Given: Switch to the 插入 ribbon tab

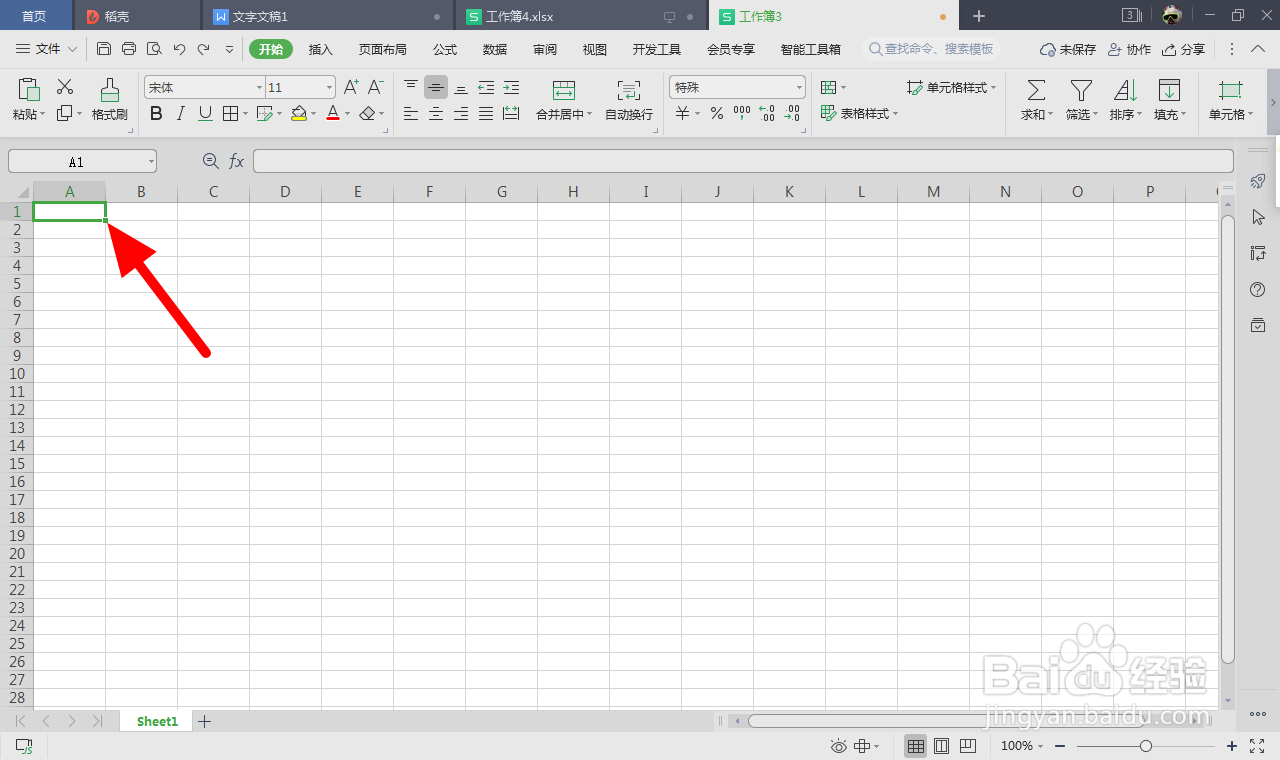Looking at the screenshot, I should pos(320,48).
